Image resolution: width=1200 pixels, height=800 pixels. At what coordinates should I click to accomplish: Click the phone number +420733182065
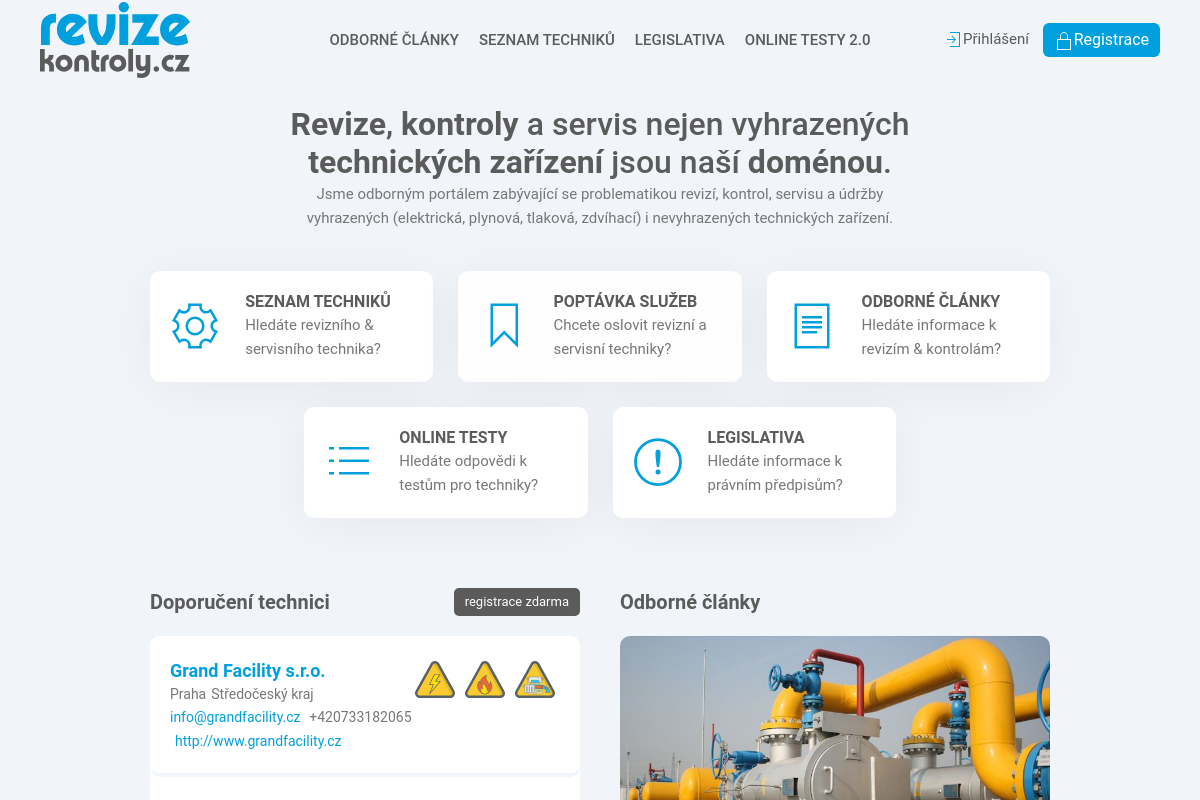coord(360,717)
